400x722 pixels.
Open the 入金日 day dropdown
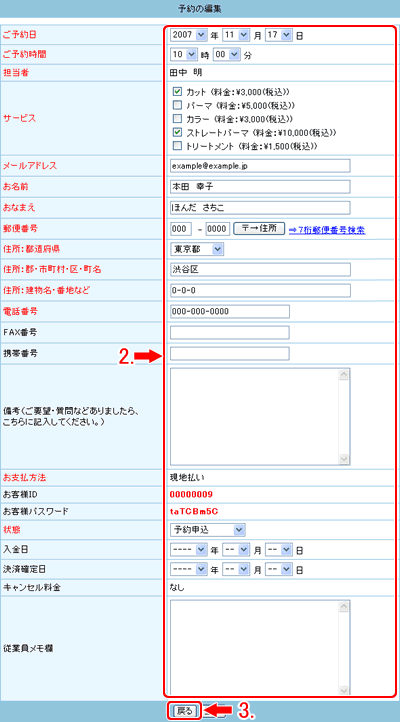[x=278, y=549]
